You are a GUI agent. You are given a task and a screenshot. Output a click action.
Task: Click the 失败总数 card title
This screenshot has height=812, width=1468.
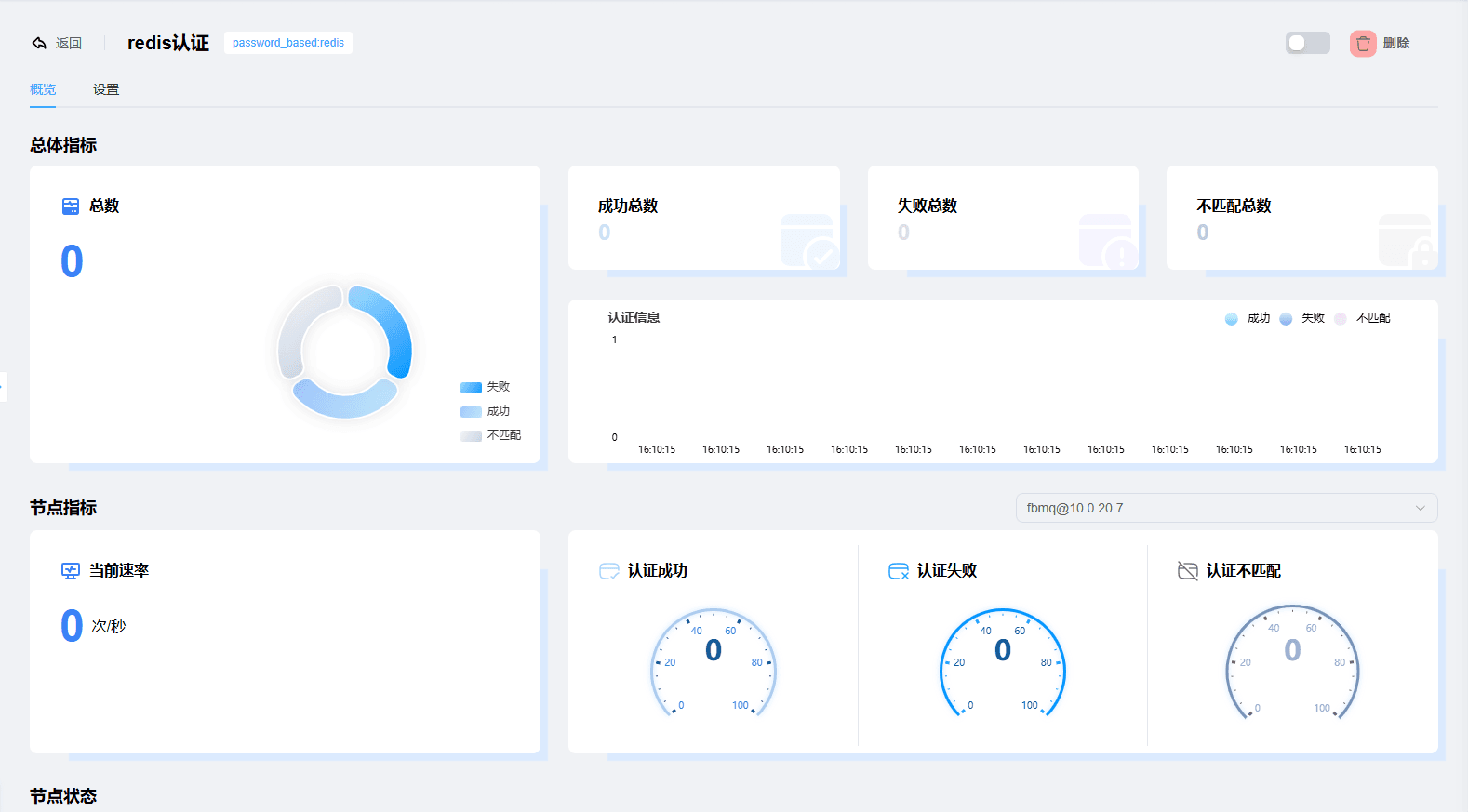tap(928, 206)
